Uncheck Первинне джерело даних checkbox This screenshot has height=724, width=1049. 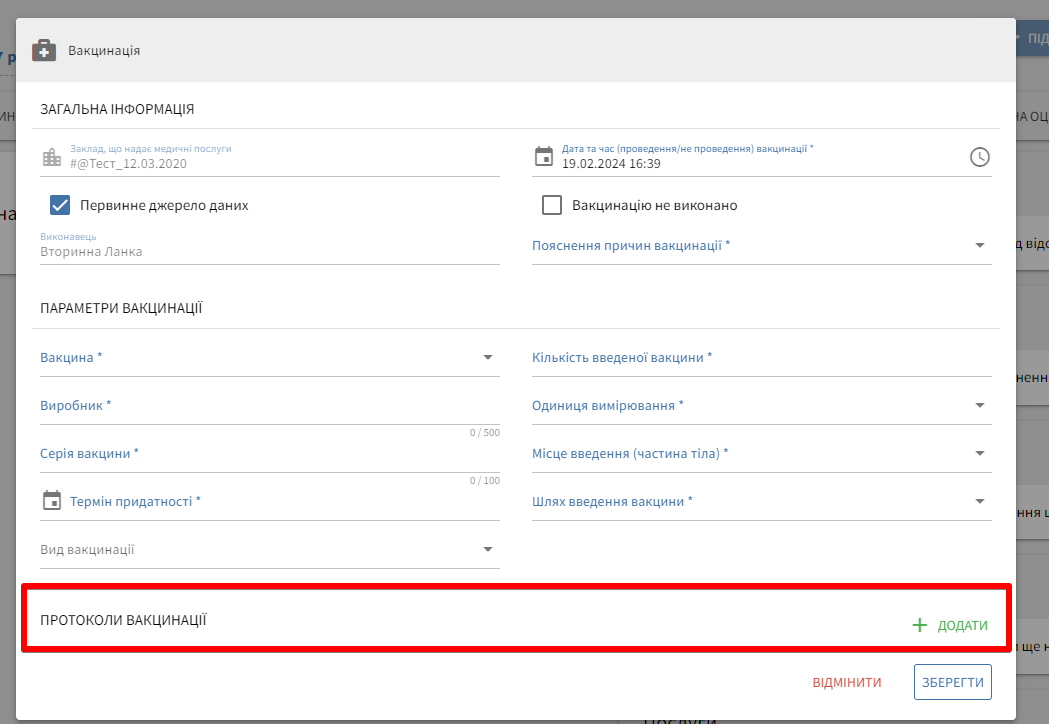[60, 205]
